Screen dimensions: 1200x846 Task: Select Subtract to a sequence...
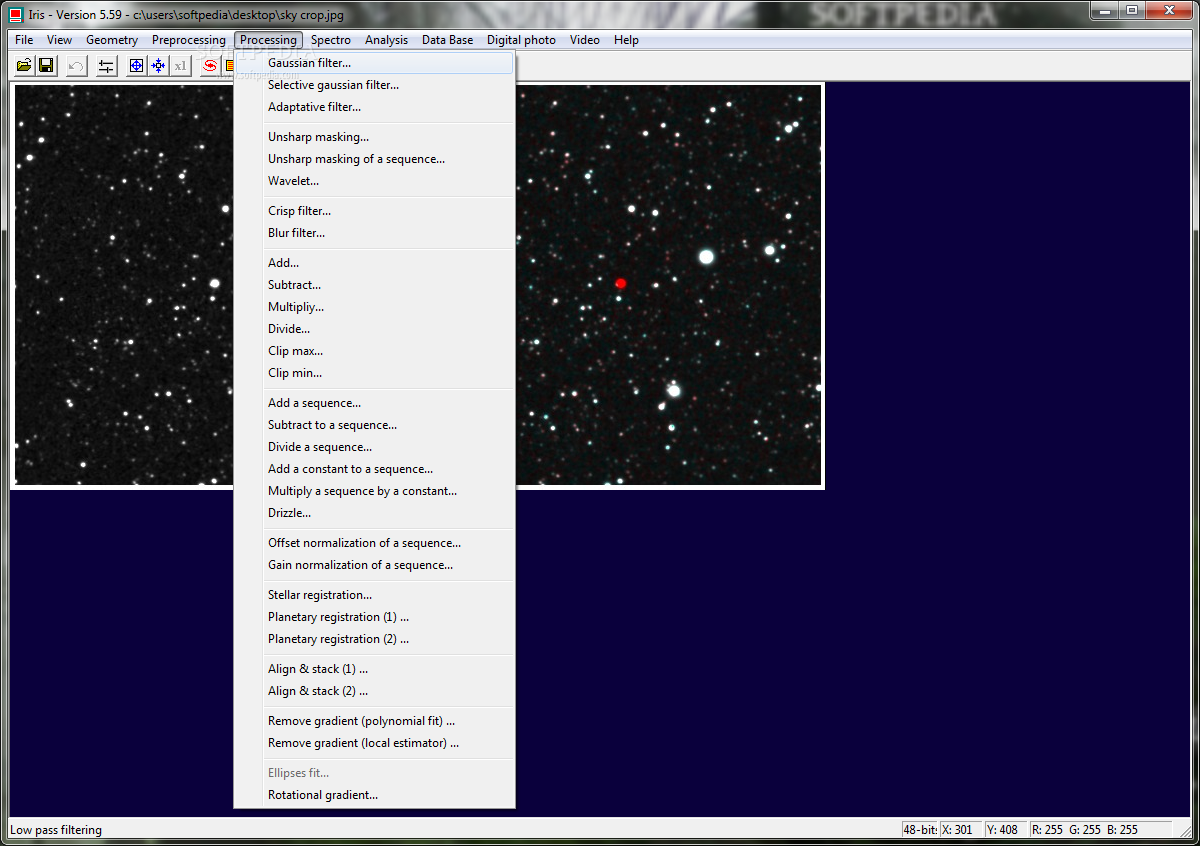[375, 425]
